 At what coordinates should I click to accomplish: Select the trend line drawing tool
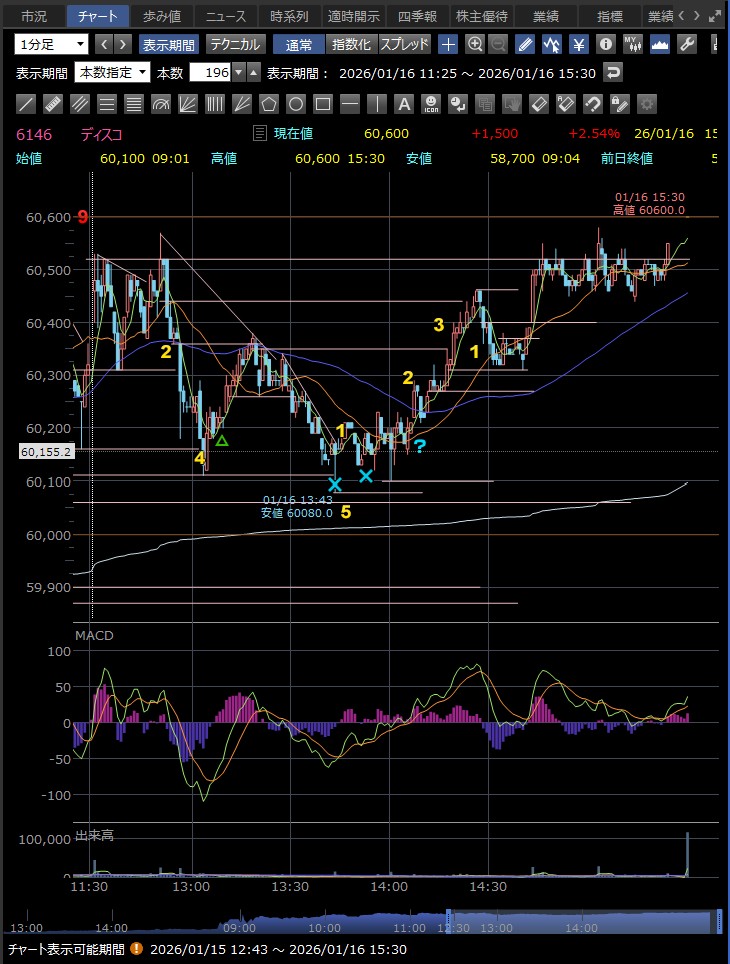pyautogui.click(x=27, y=104)
